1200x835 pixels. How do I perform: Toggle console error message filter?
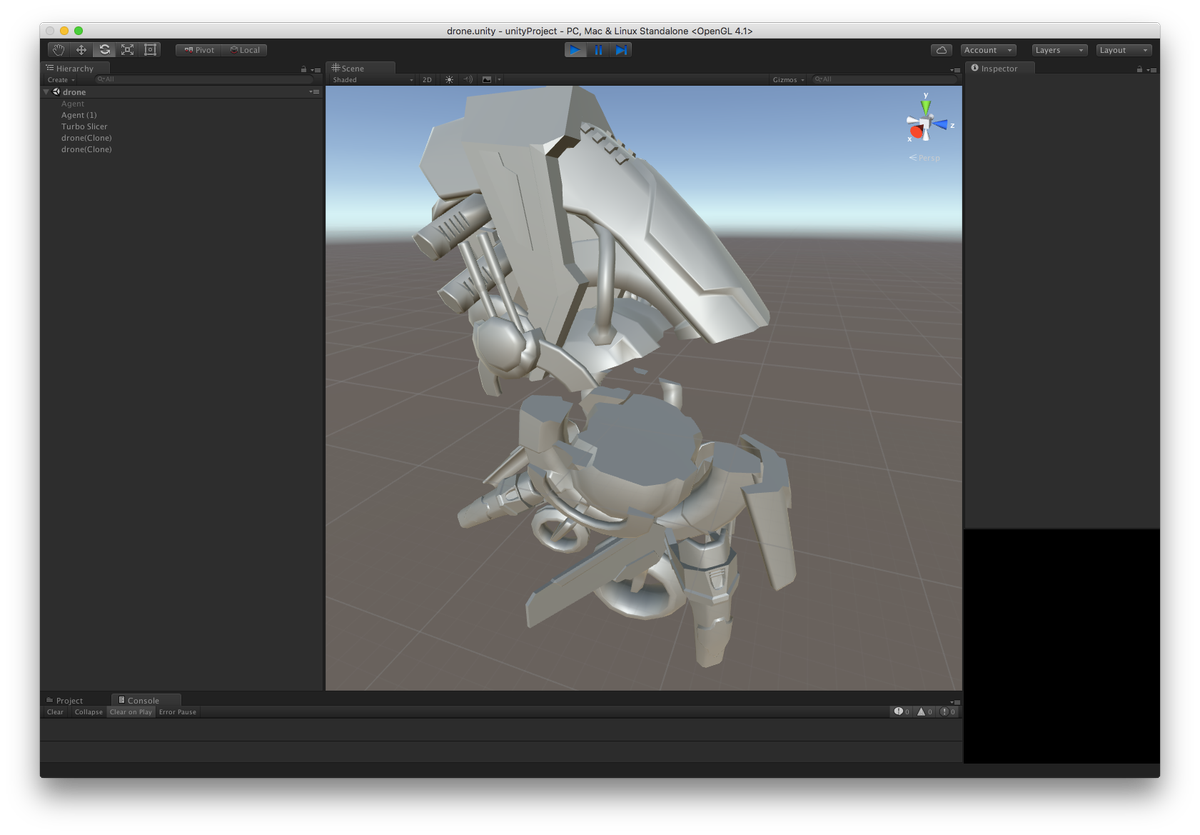click(x=948, y=712)
